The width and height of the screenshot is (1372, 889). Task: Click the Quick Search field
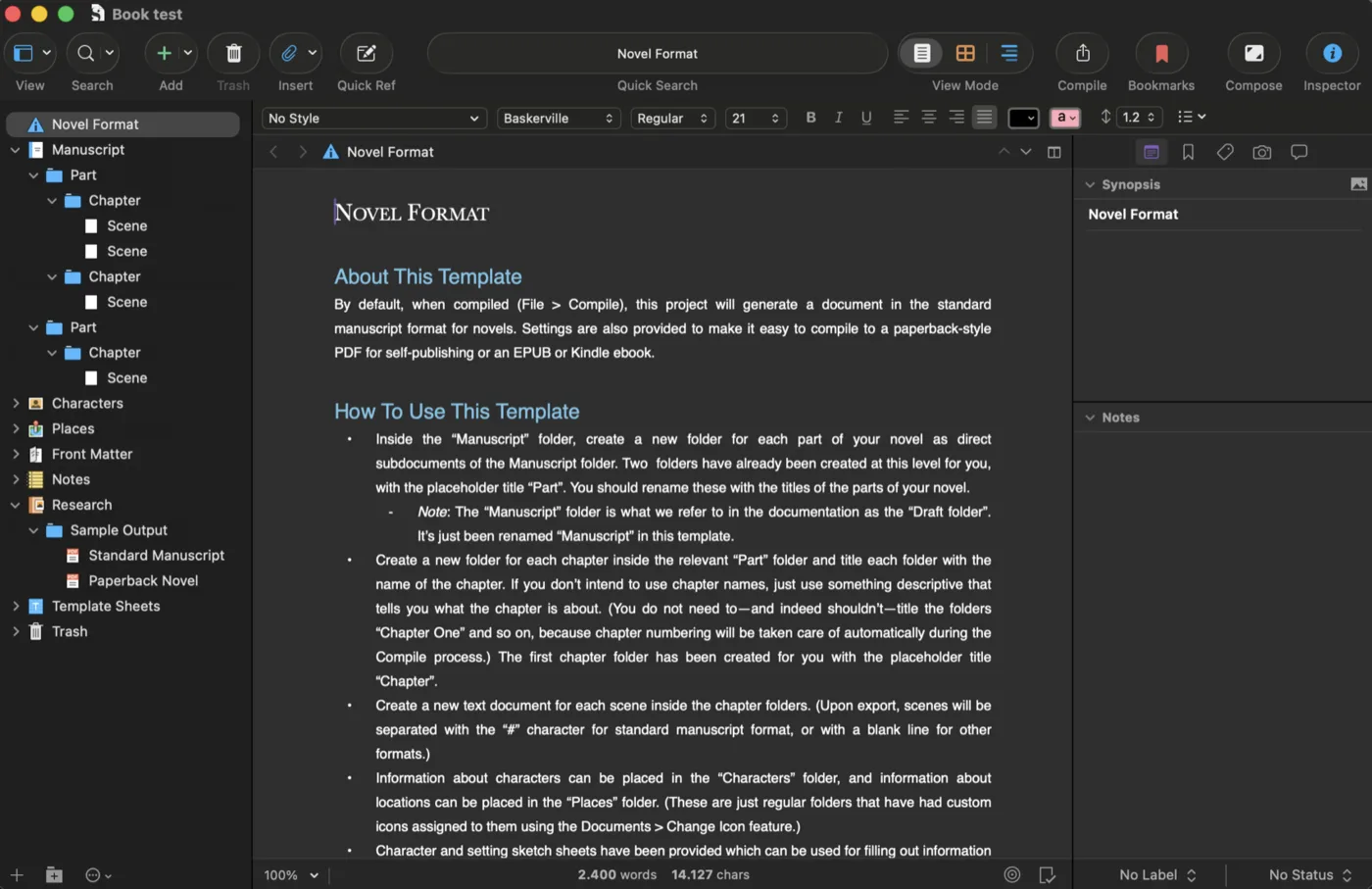[x=658, y=53]
